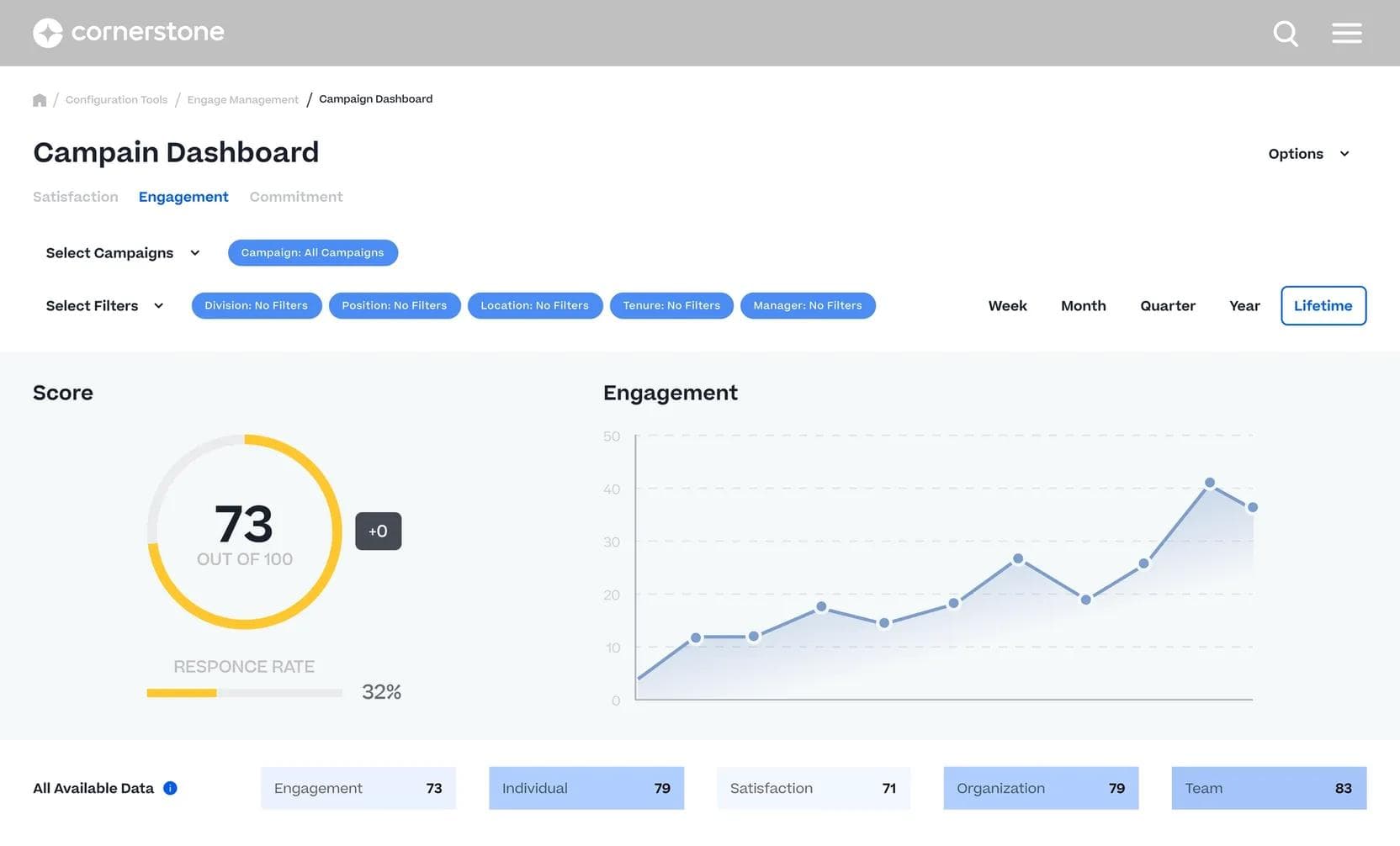Select the Lifetime time range filter
The width and height of the screenshot is (1400, 846).
[1323, 305]
